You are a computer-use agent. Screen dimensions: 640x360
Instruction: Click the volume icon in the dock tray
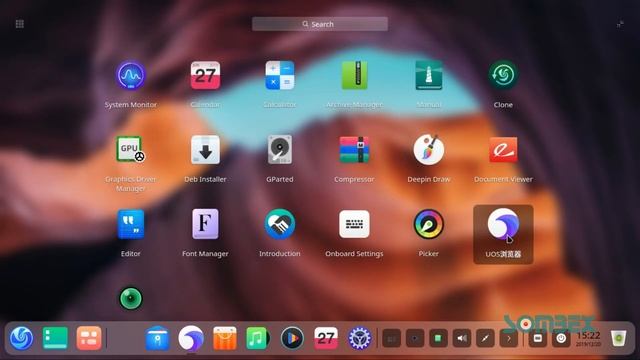462,338
